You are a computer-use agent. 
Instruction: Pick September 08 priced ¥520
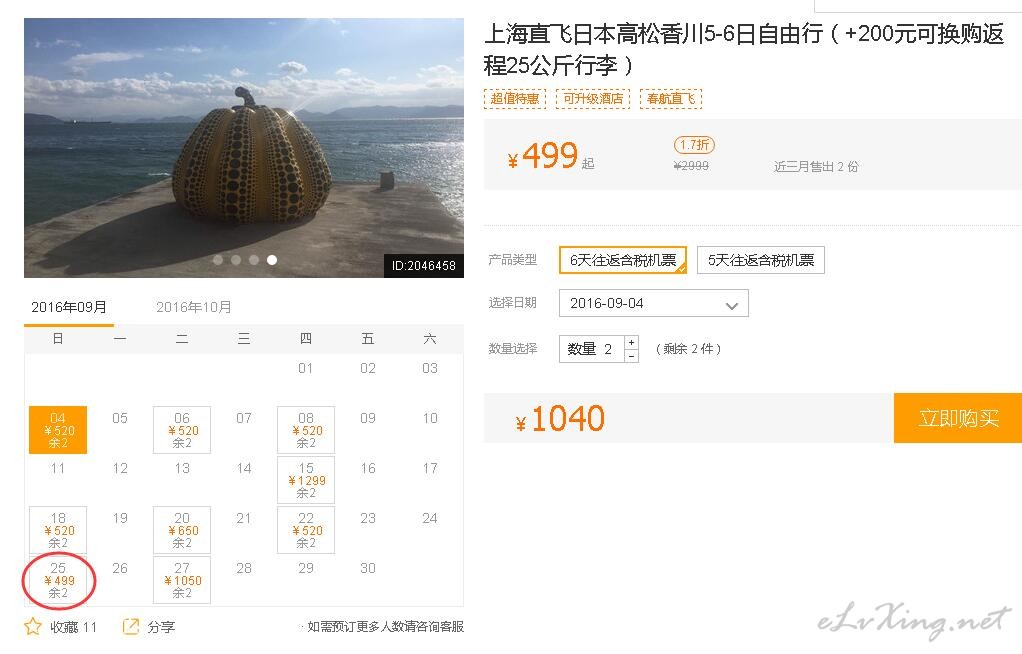[x=306, y=430]
